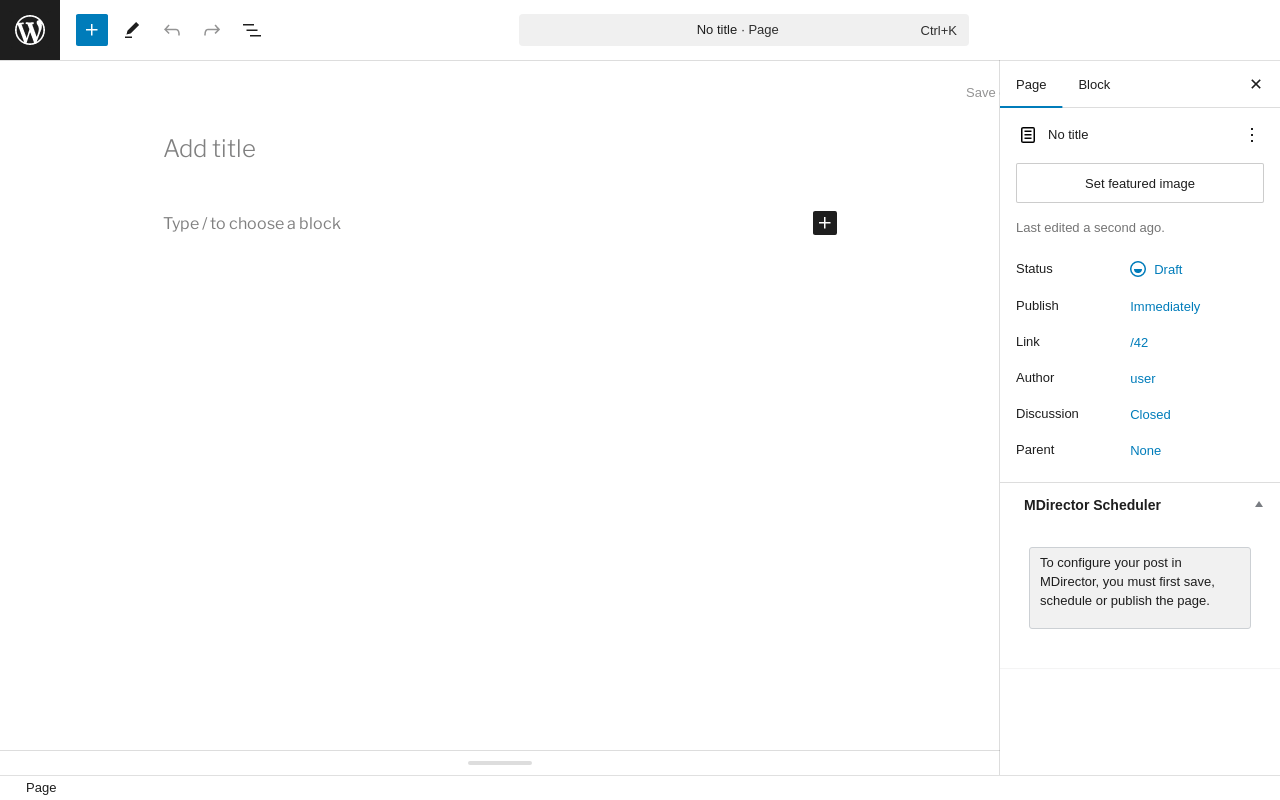Open the /42 link settings
The image size is (1280, 800).
(1139, 342)
